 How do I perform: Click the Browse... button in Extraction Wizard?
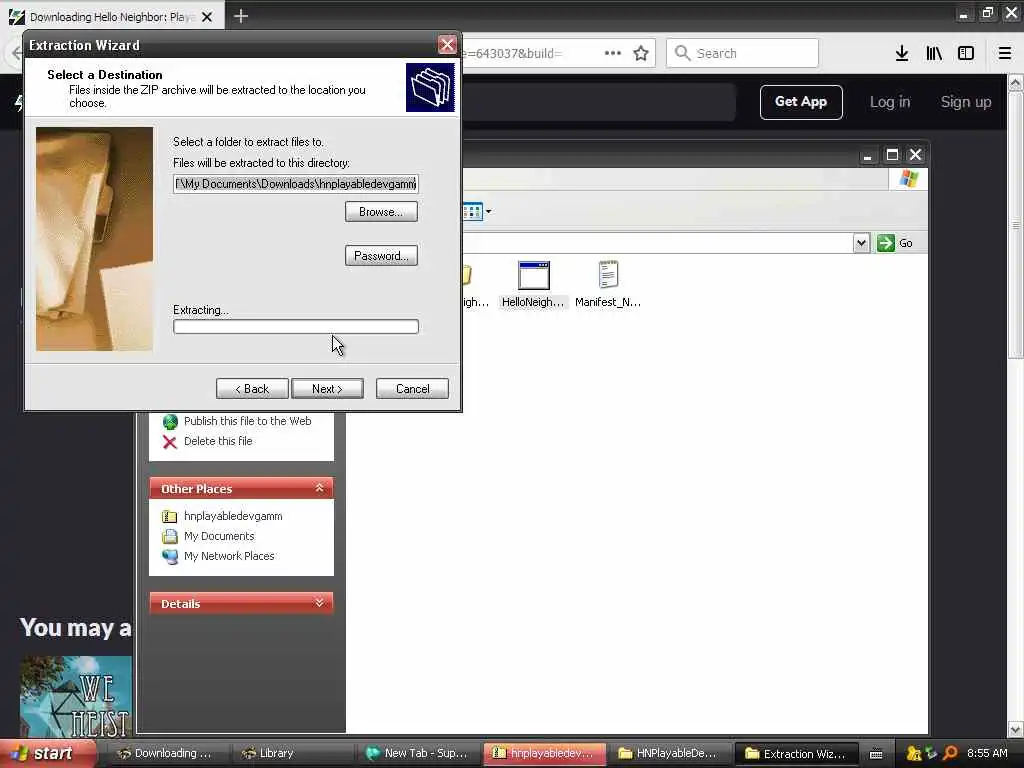(x=381, y=212)
